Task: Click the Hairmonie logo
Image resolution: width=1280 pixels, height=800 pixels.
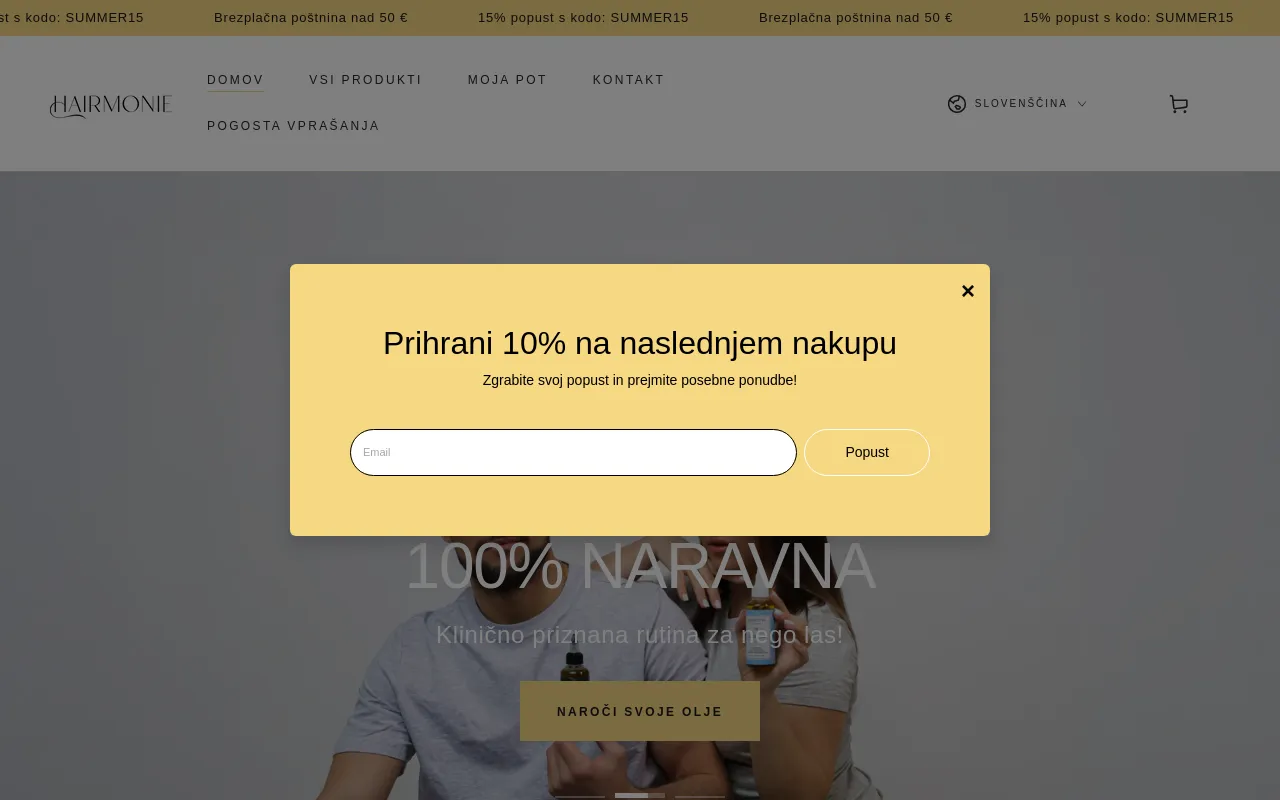Action: point(111,106)
